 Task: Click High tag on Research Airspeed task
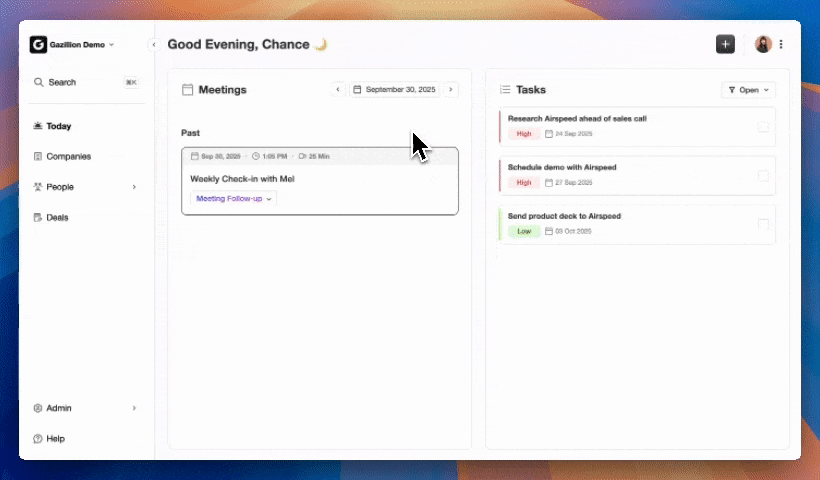(x=523, y=134)
